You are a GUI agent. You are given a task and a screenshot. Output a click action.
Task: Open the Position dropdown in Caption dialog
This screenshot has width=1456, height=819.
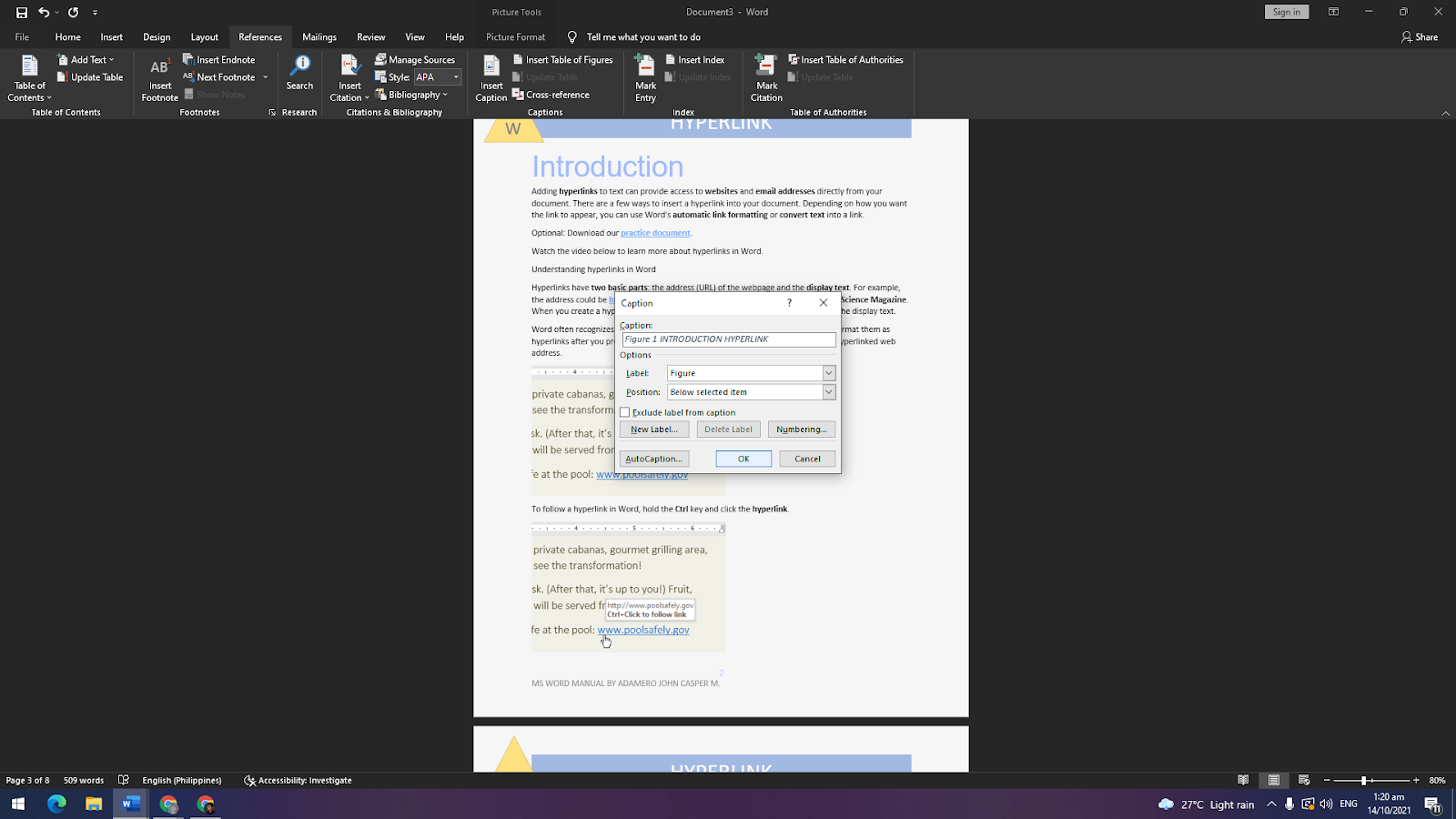point(828,392)
